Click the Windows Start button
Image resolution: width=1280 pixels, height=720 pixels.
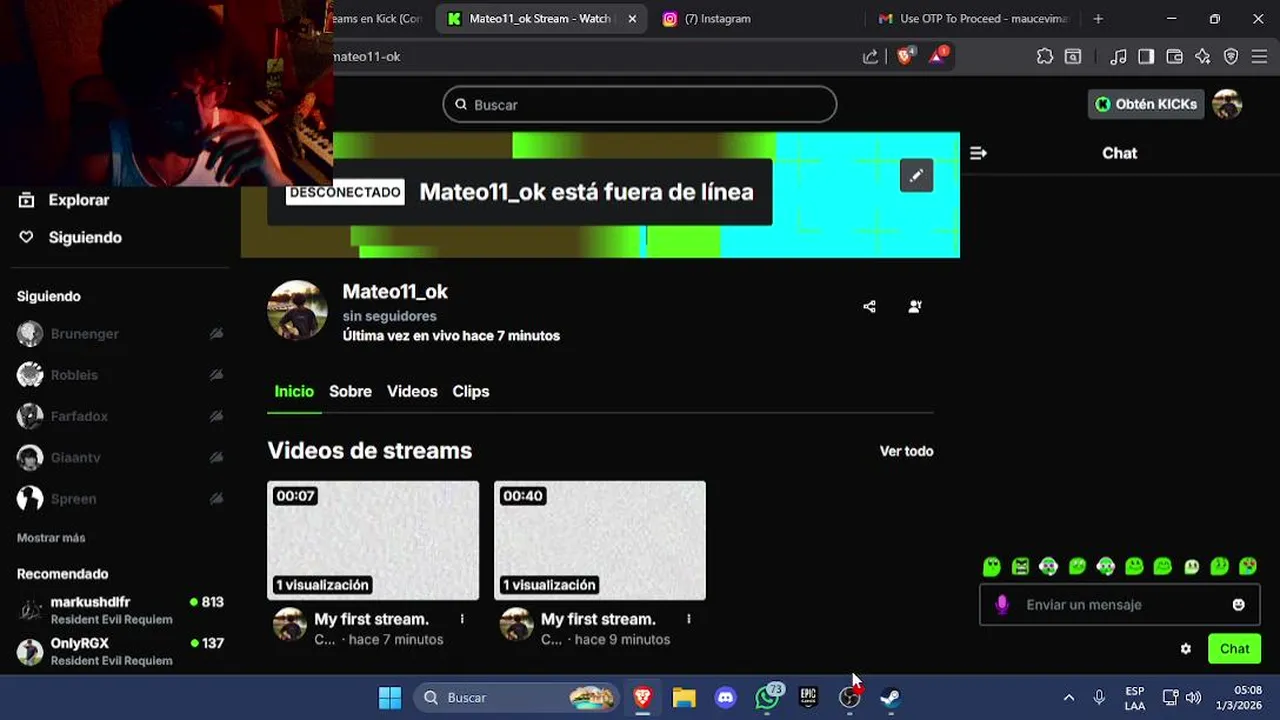coord(390,698)
